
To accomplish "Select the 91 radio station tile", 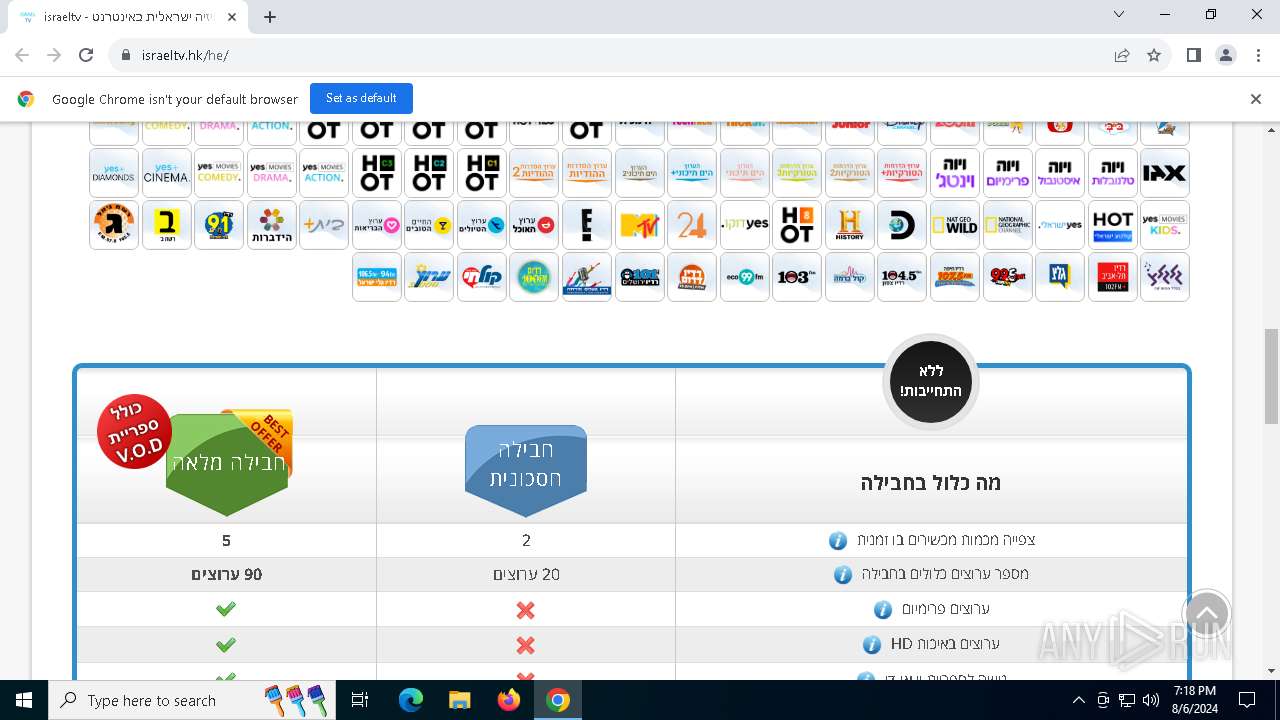I will click(x=218, y=225).
